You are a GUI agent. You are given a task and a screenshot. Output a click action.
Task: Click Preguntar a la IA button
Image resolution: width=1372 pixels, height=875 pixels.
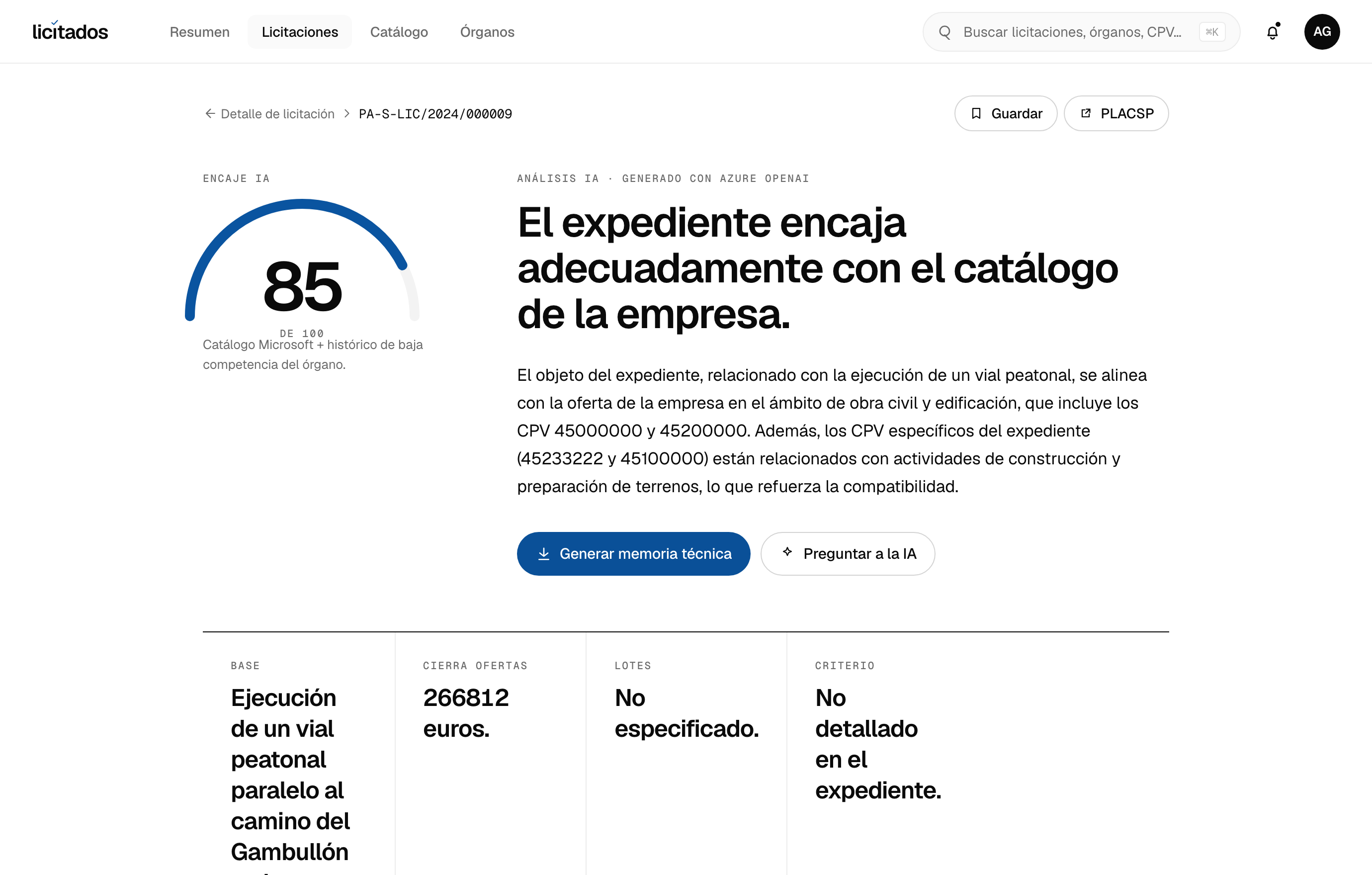(847, 554)
